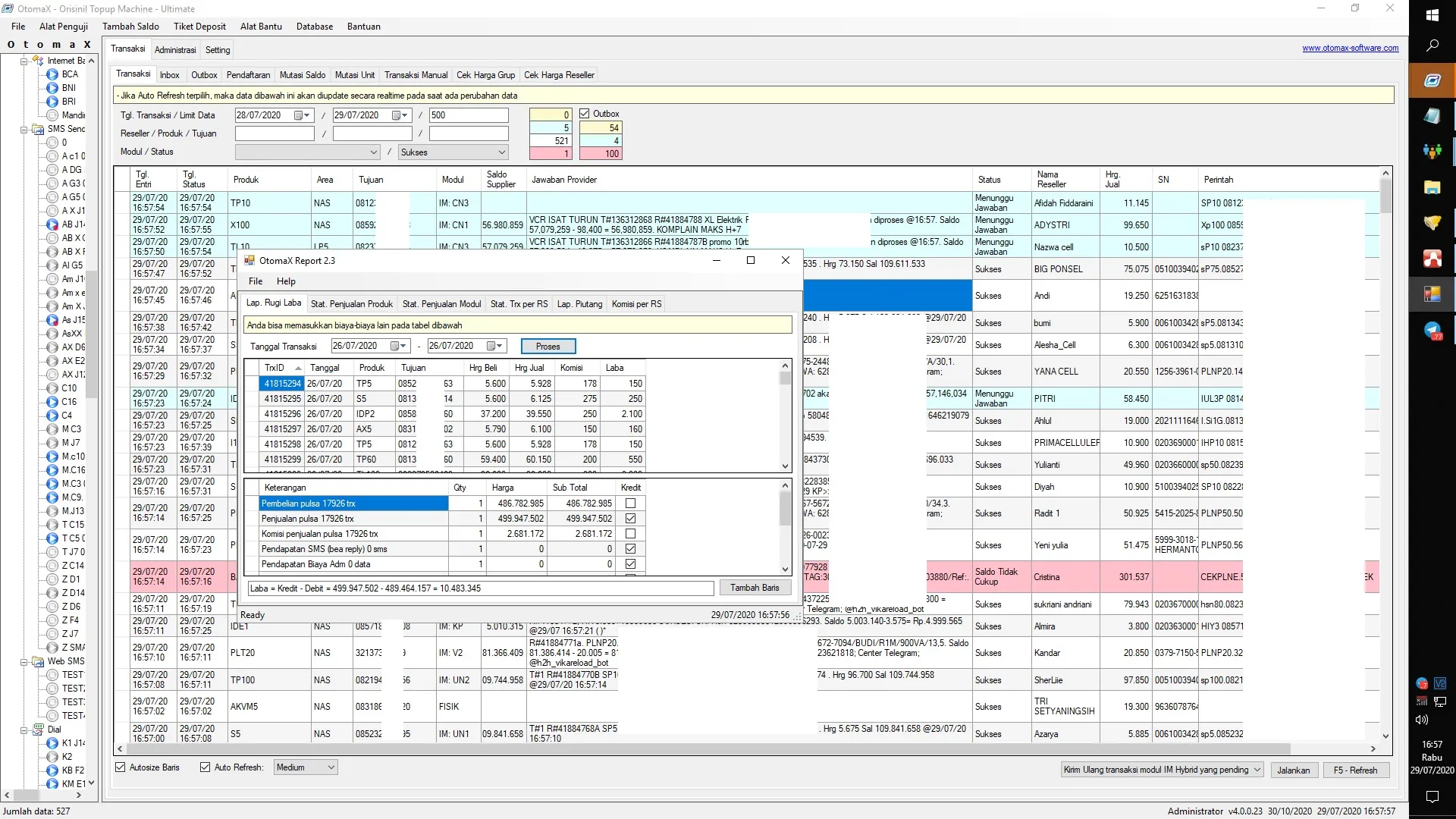Click the Proses button in the report dialog
This screenshot has width=1456, height=819.
[548, 346]
